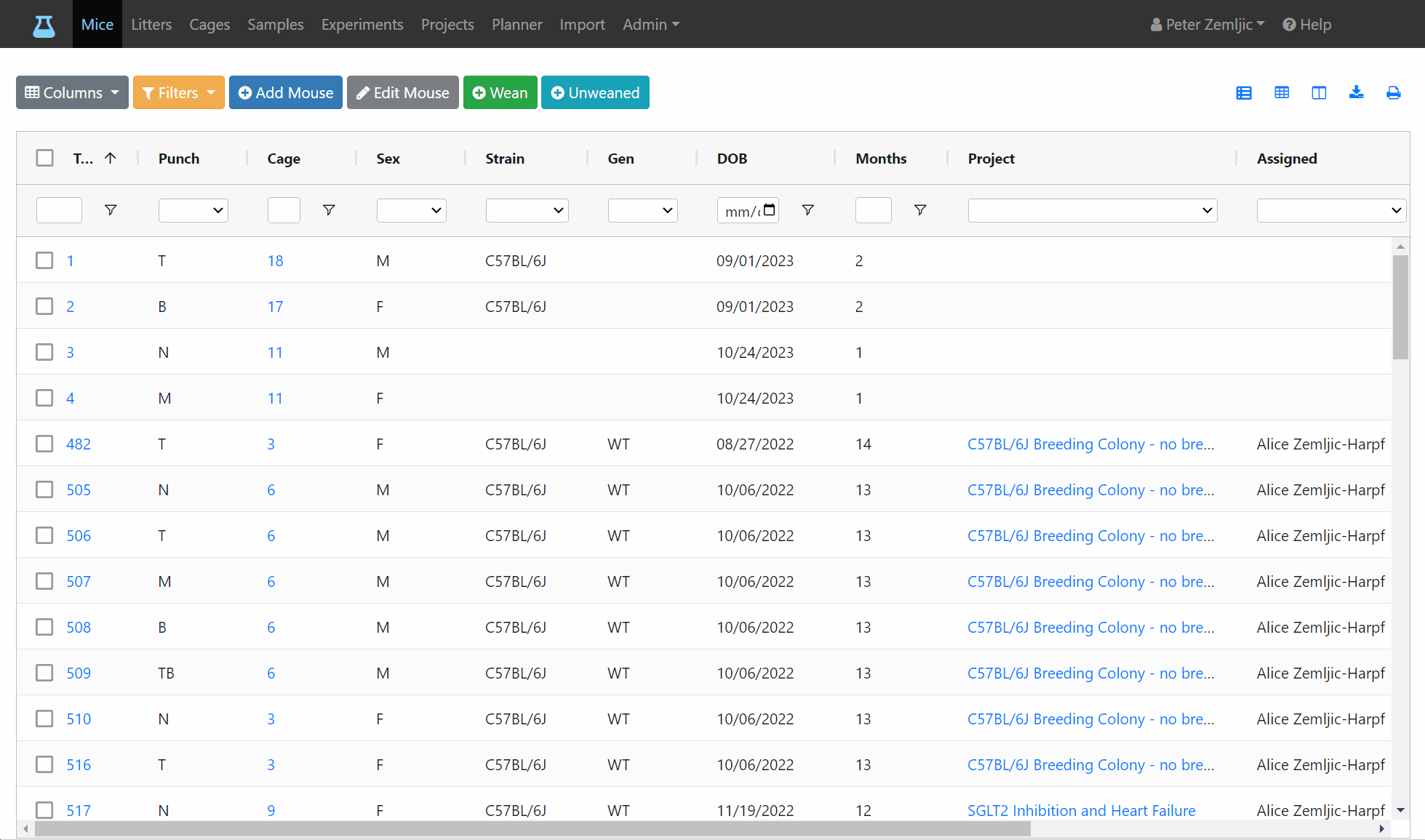Open the Columns dropdown button
Viewport: 1425px width, 840px height.
(72, 92)
